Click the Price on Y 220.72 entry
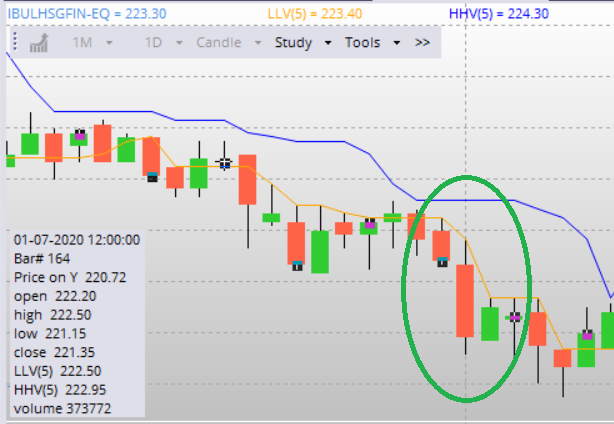 click(70, 277)
